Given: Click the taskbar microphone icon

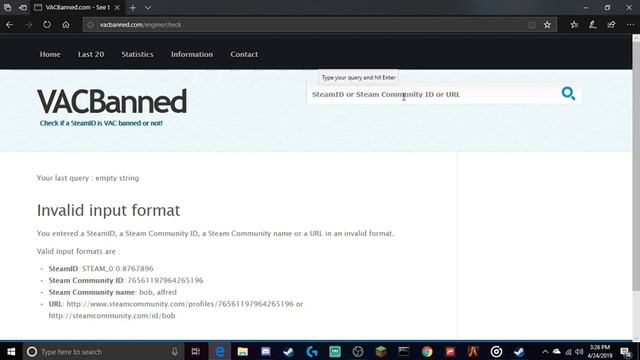Looking at the screenshot, I should pos(175,351).
